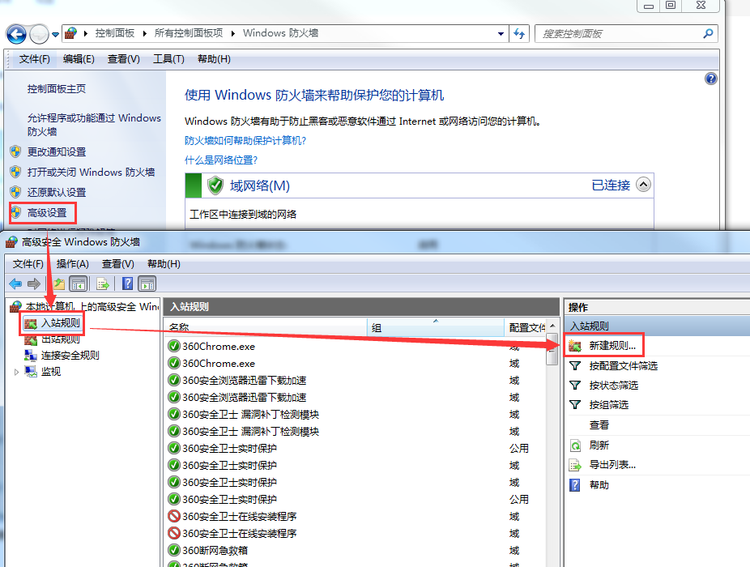
Task: Click the forward arrow in Control Panel window
Action: 39,34
